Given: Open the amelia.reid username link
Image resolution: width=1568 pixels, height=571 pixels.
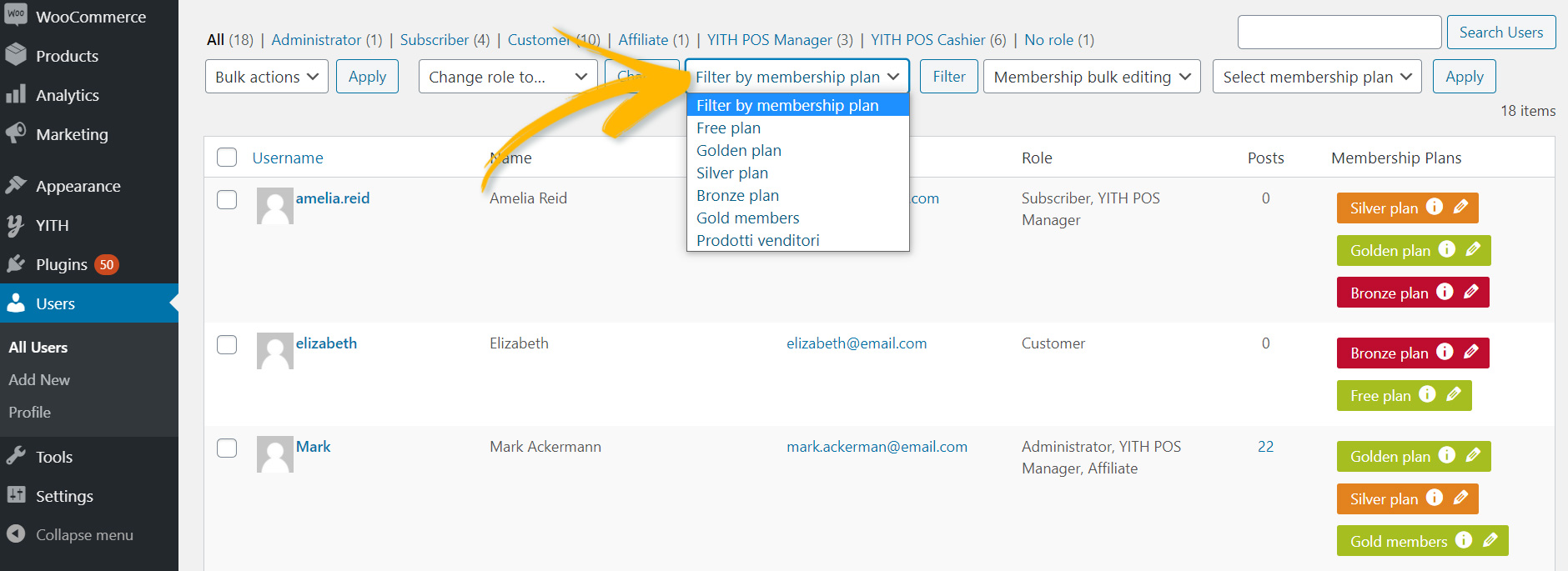Looking at the screenshot, I should (x=333, y=198).
